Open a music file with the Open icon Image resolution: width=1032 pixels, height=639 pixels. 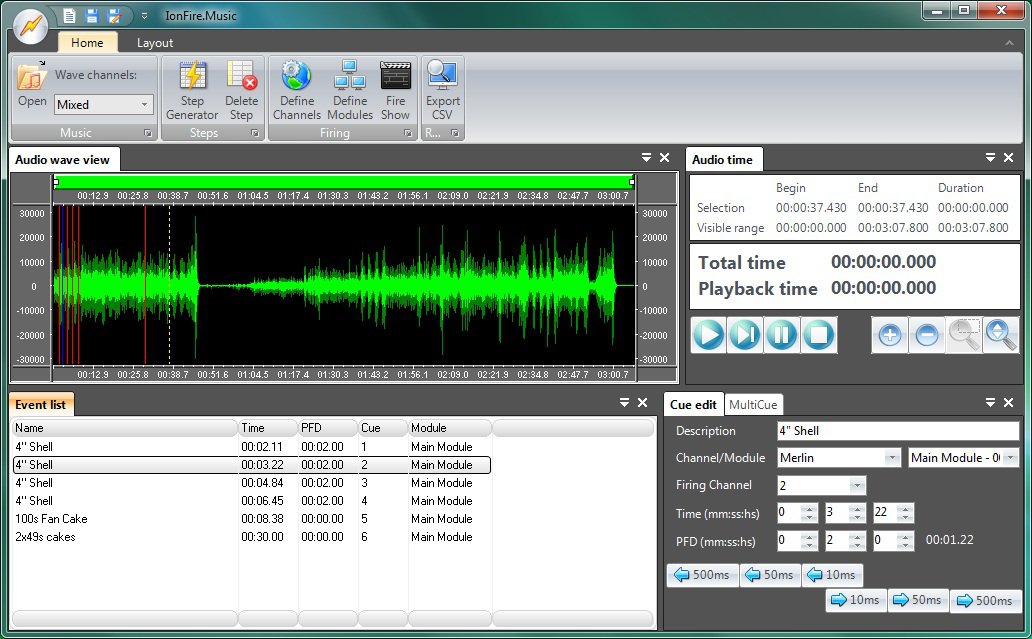click(32, 84)
